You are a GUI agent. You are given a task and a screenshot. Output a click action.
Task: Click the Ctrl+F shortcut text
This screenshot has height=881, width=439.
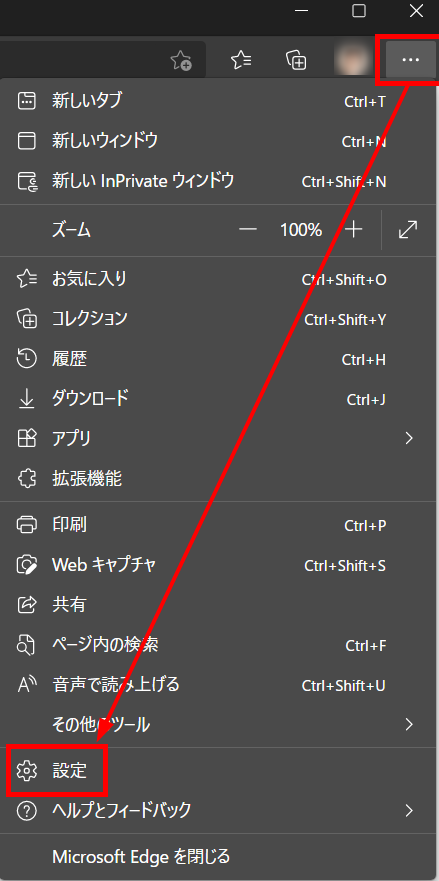(365, 645)
